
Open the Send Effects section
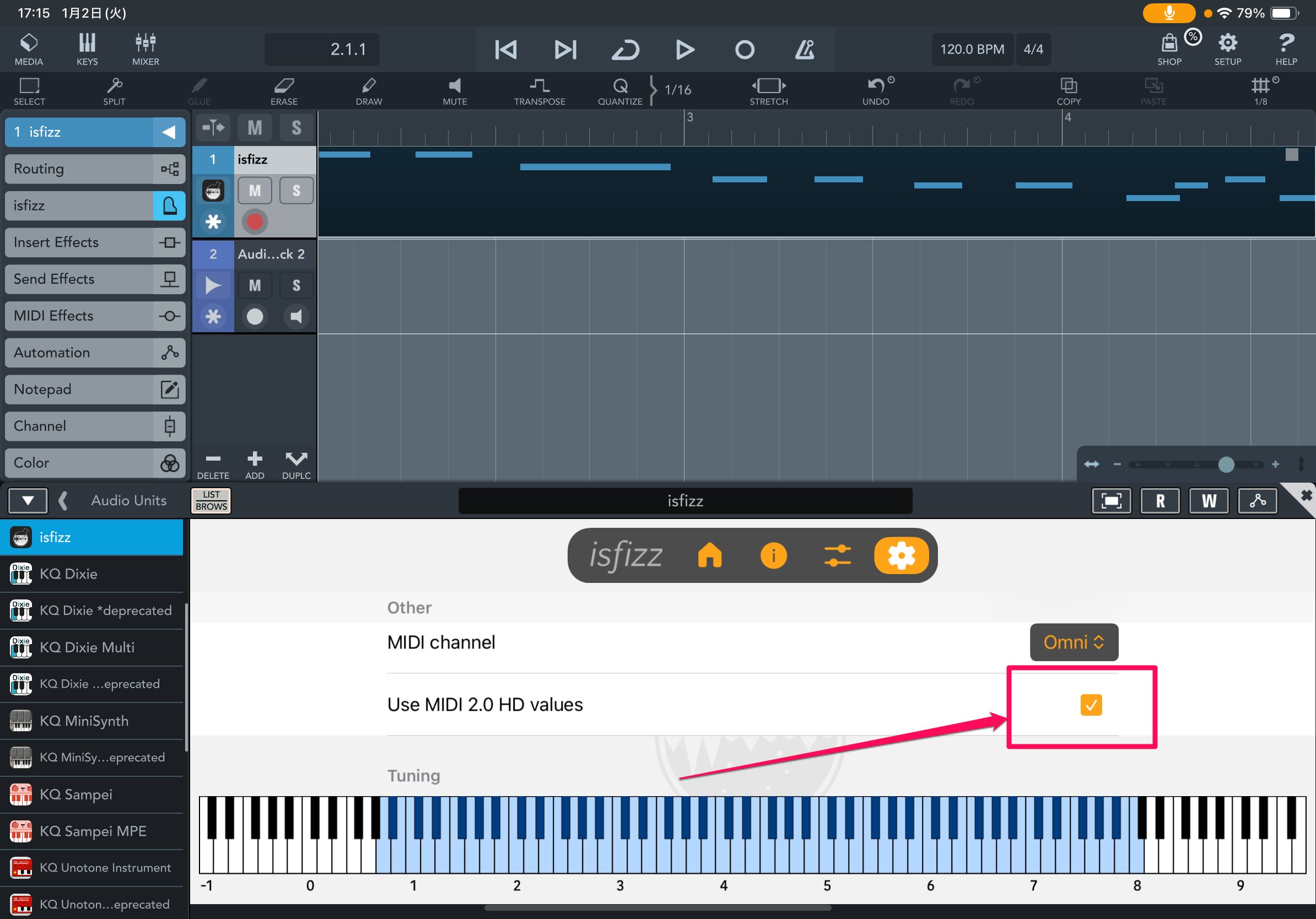[x=95, y=279]
